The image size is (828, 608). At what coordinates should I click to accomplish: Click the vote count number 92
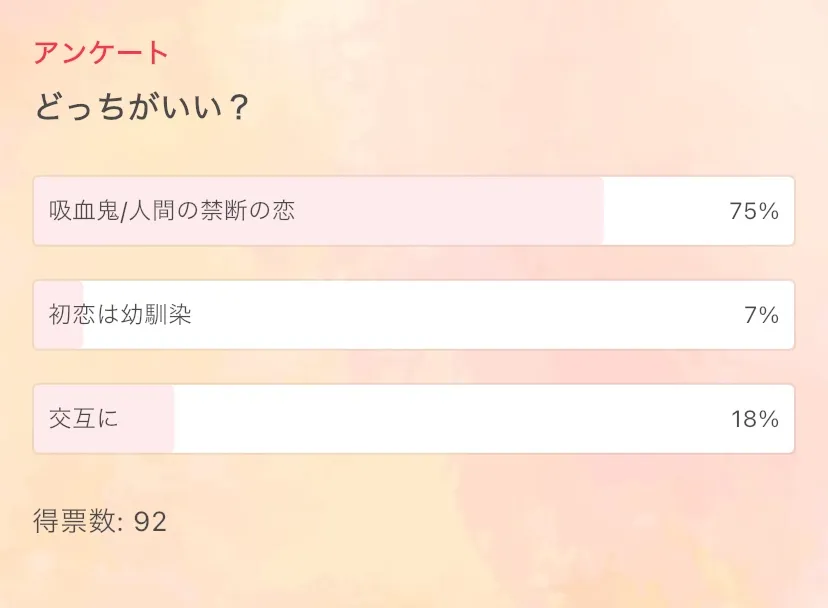point(150,521)
